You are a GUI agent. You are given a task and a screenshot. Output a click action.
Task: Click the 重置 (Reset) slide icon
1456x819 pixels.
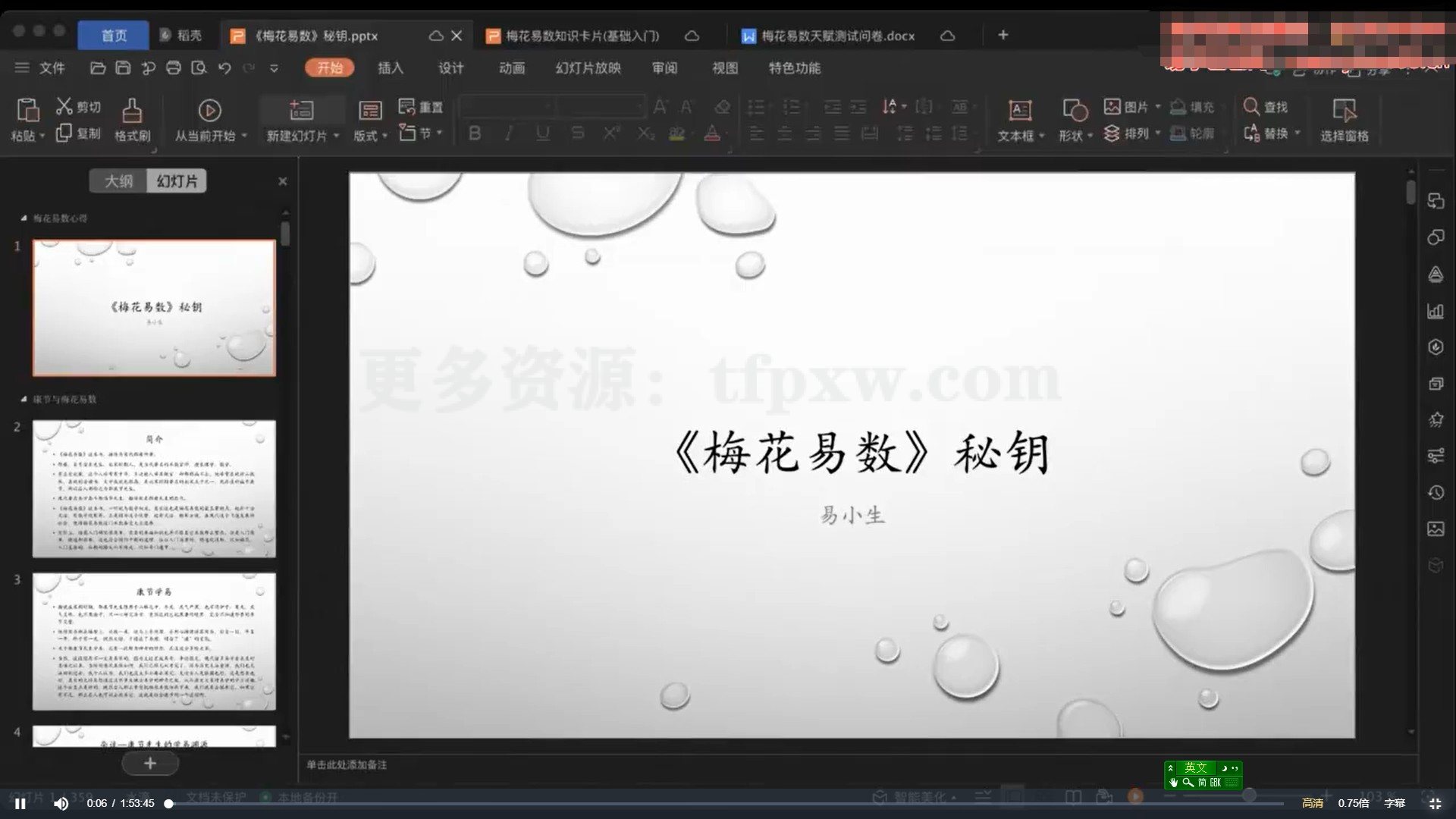pyautogui.click(x=422, y=106)
